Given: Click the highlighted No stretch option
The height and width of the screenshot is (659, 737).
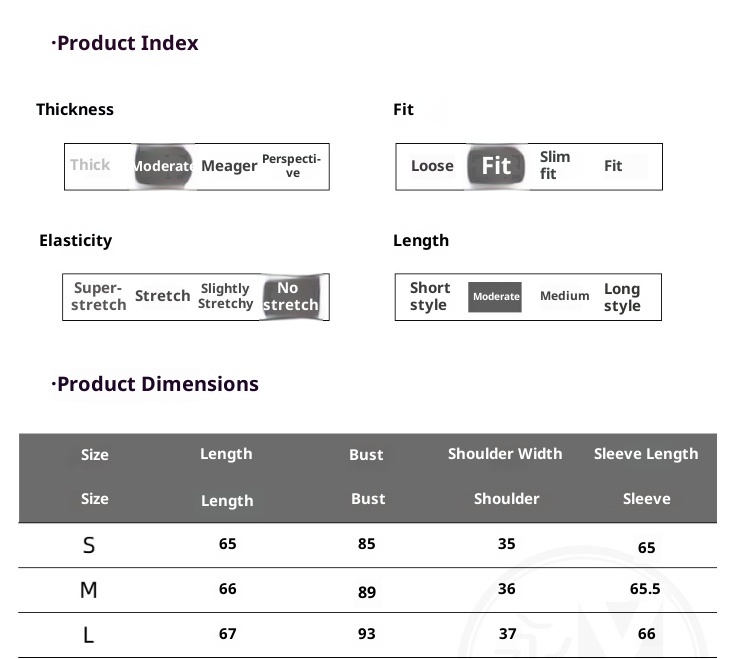Looking at the screenshot, I should pos(291,296).
